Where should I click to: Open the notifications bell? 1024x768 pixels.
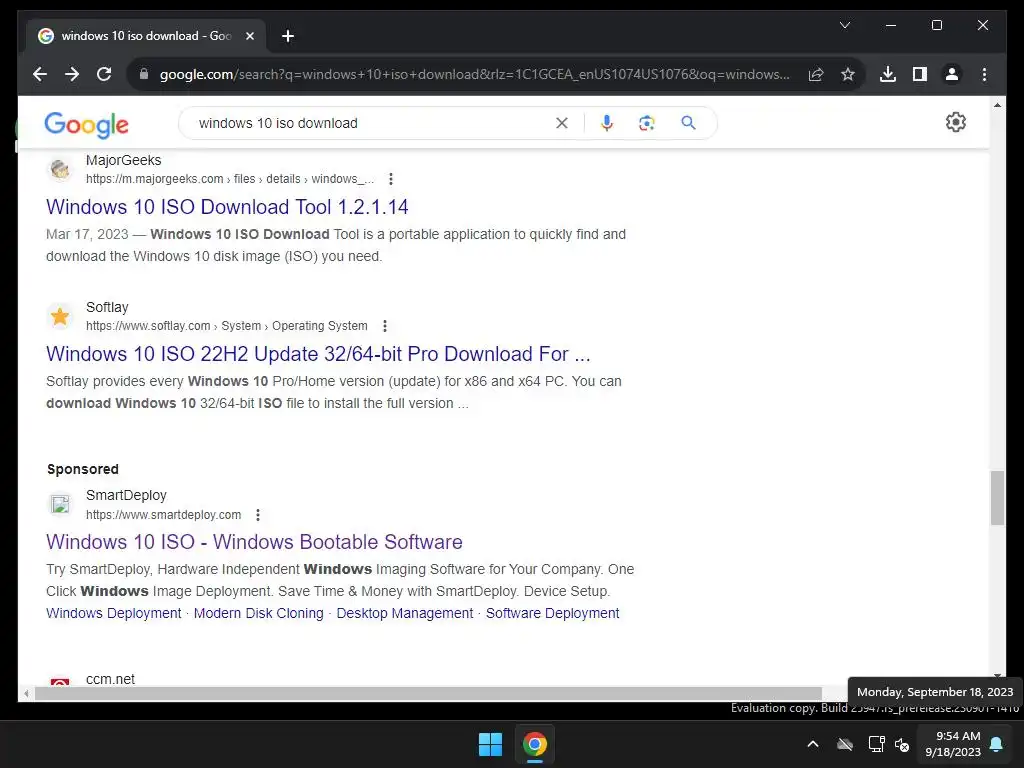pyautogui.click(x=997, y=744)
